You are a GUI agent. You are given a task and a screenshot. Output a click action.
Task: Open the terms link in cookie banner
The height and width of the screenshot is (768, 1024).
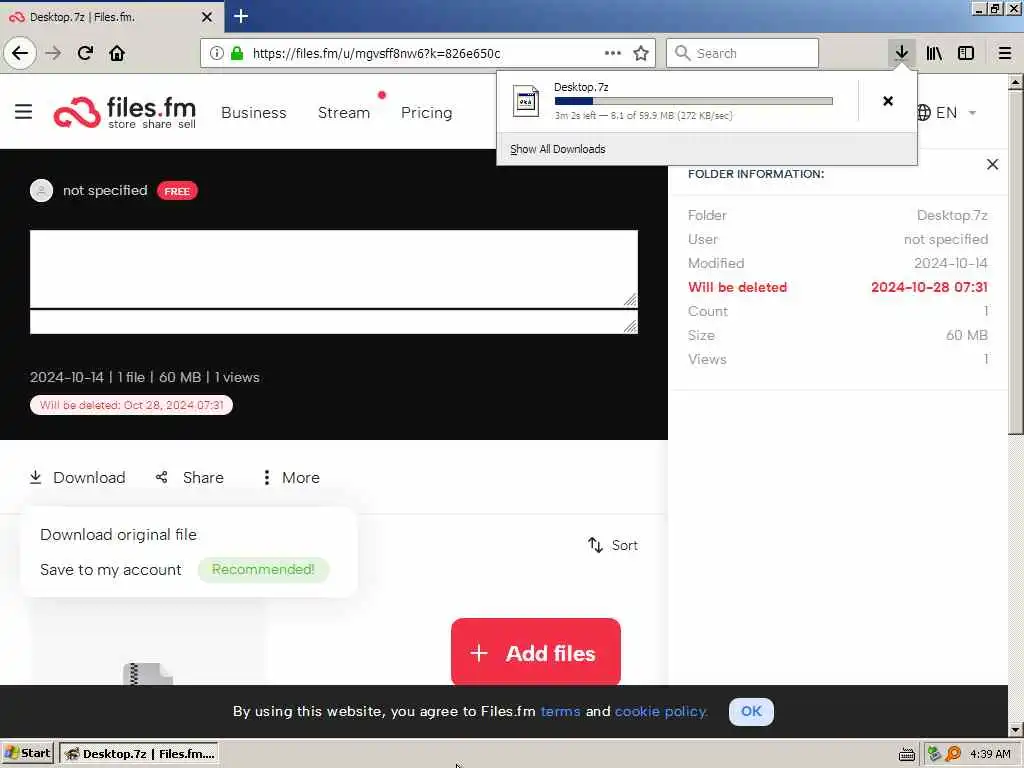click(x=560, y=711)
